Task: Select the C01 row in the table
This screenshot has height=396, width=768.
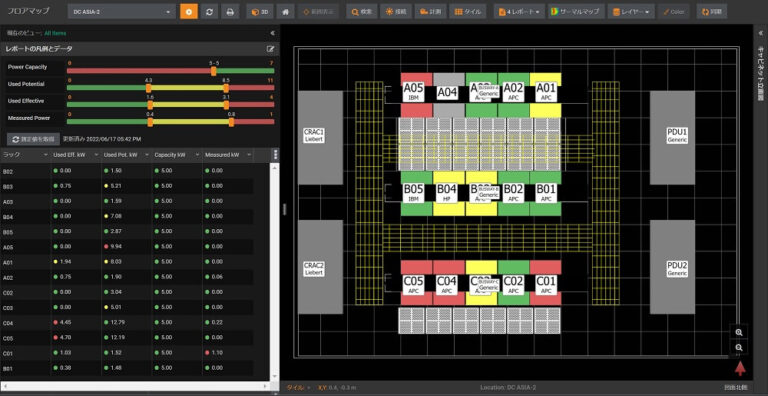Action: 126,353
